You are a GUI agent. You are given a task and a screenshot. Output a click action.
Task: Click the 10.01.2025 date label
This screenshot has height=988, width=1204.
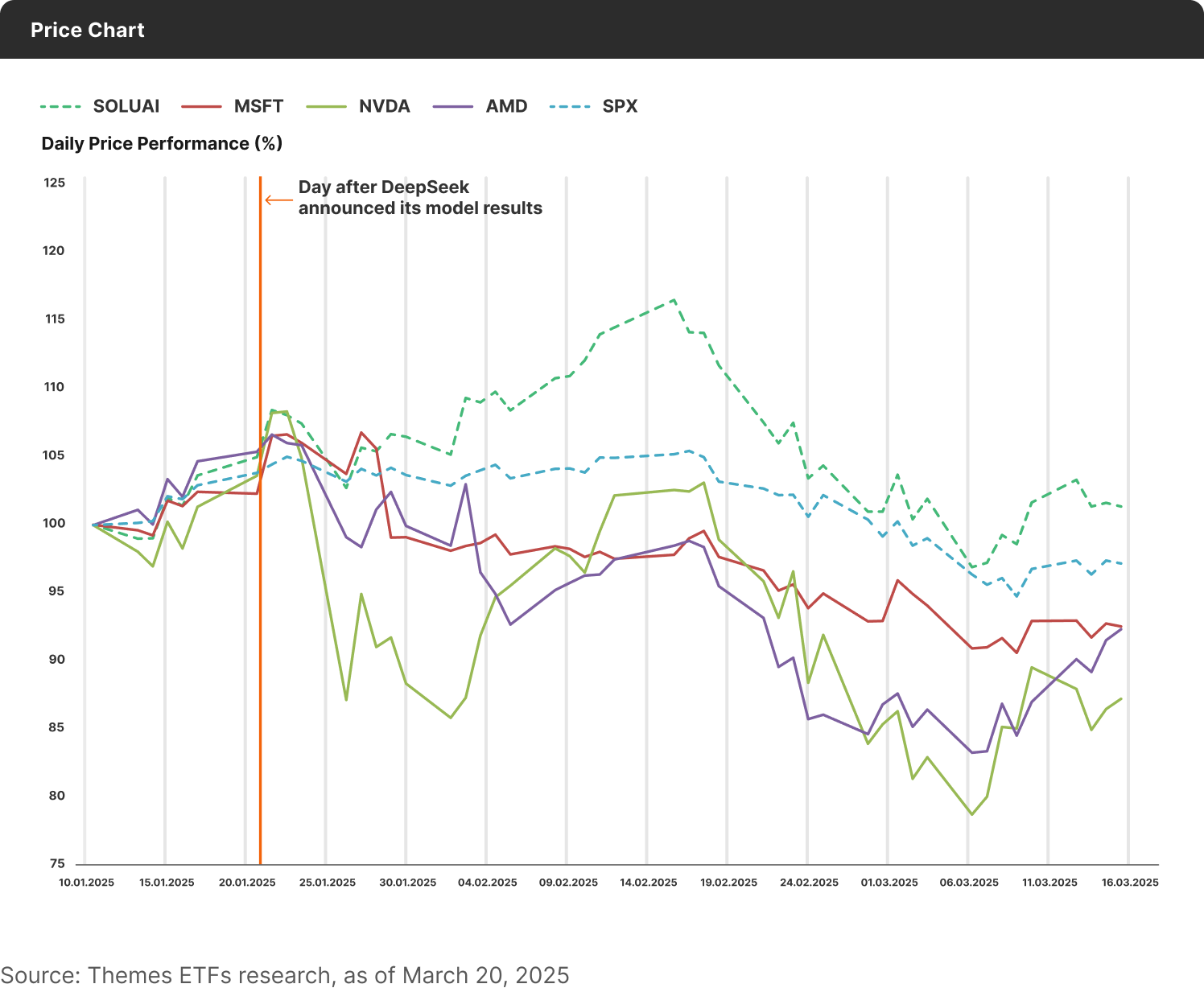coord(86,883)
